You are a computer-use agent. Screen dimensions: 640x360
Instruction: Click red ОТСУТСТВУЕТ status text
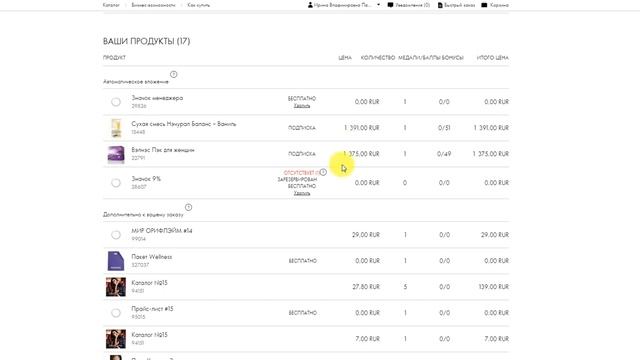click(x=300, y=173)
